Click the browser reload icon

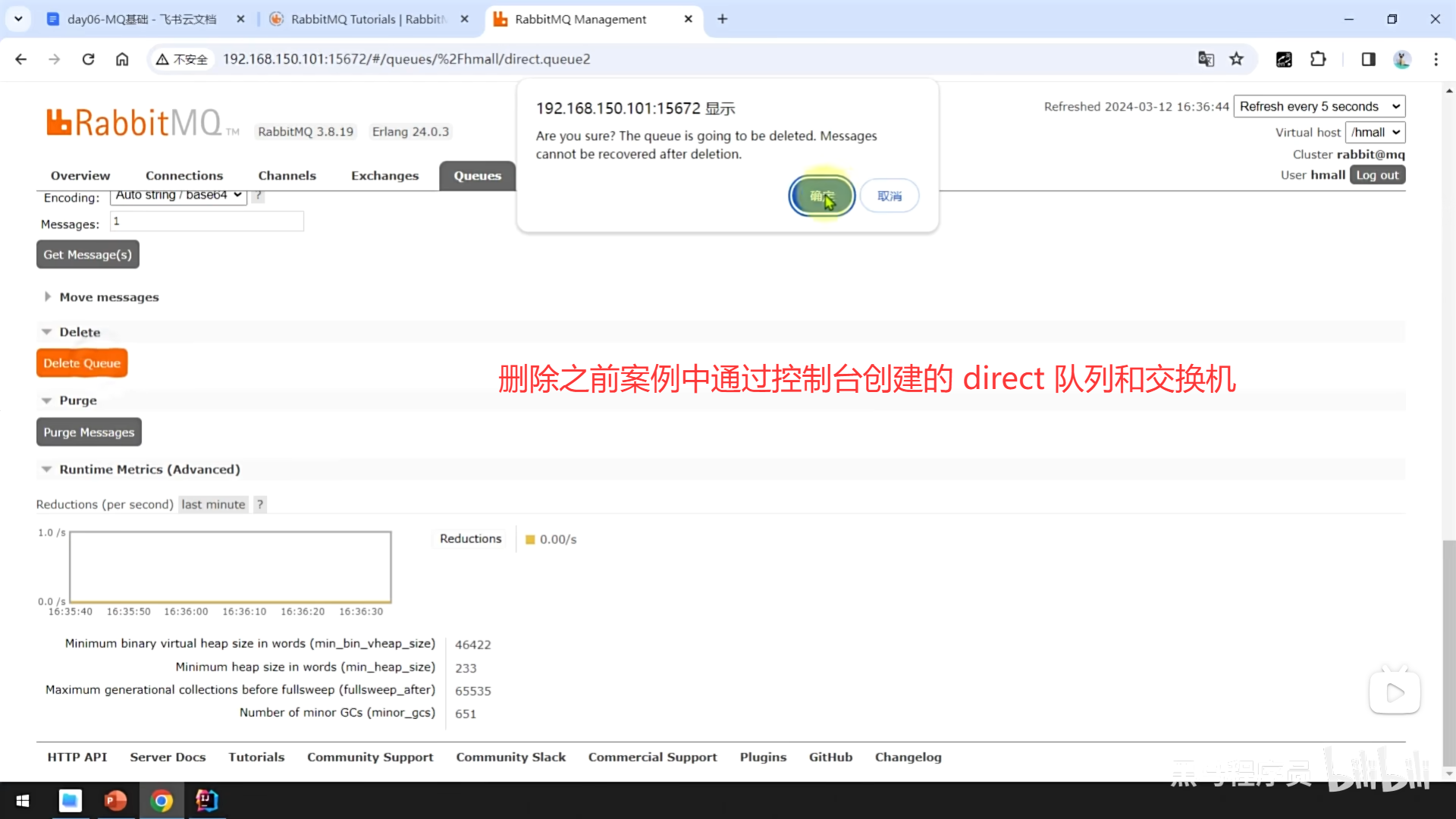coord(88,59)
